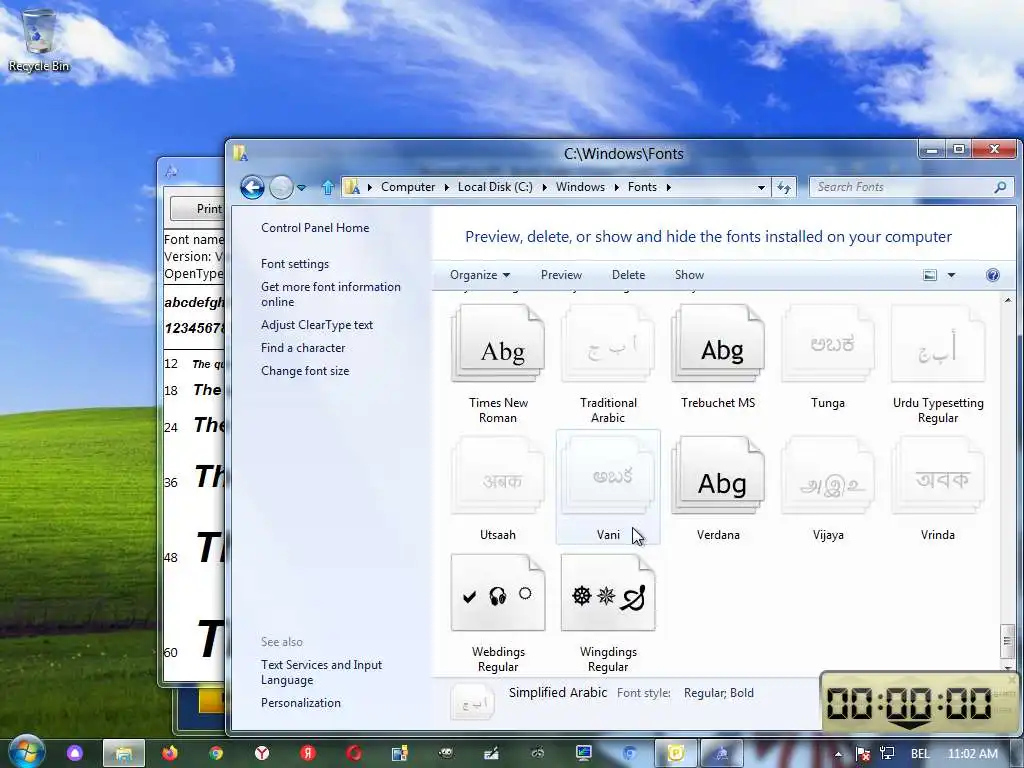
Task: Select the Verdana font icon
Action: [718, 476]
